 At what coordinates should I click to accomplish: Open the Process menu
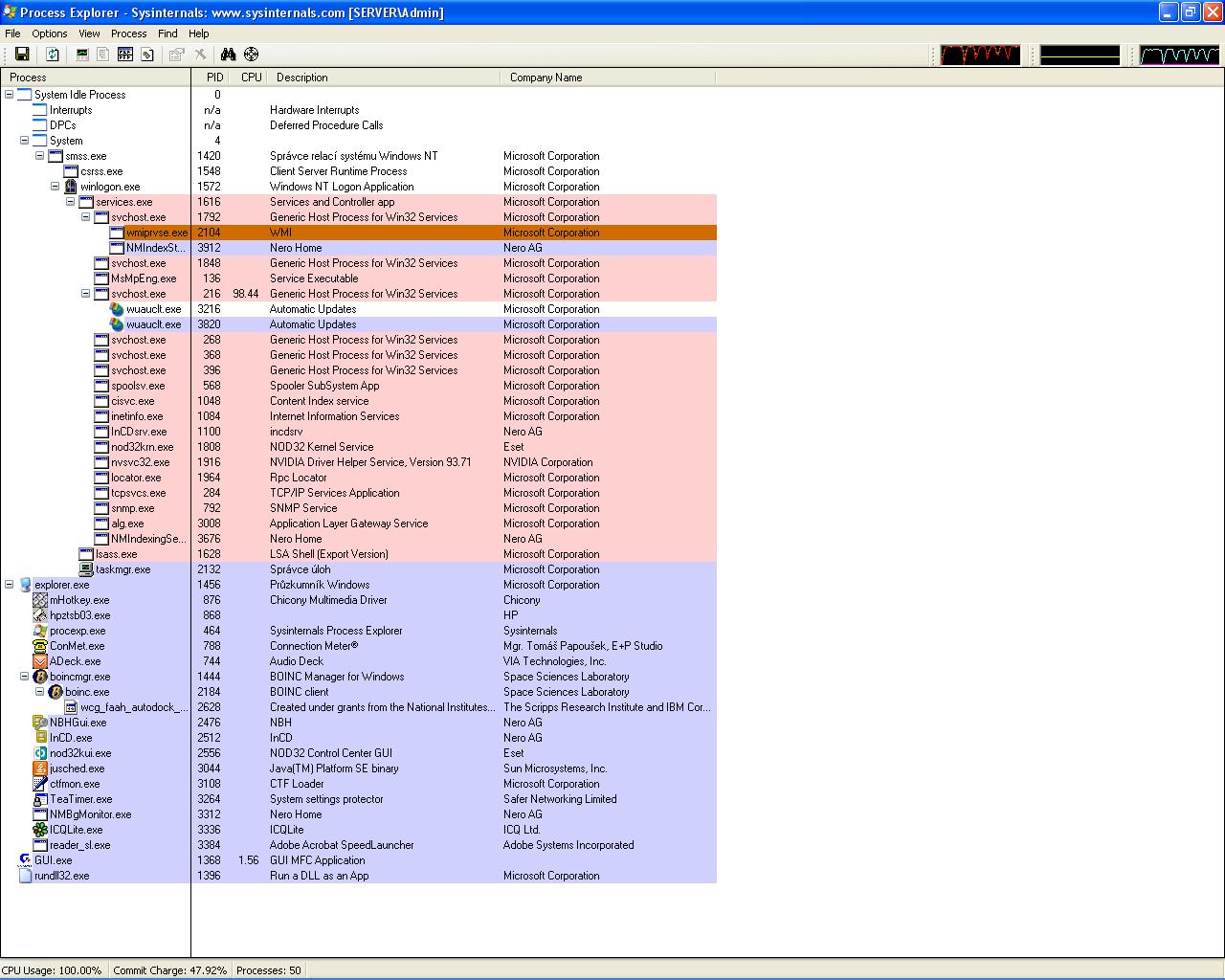(128, 33)
